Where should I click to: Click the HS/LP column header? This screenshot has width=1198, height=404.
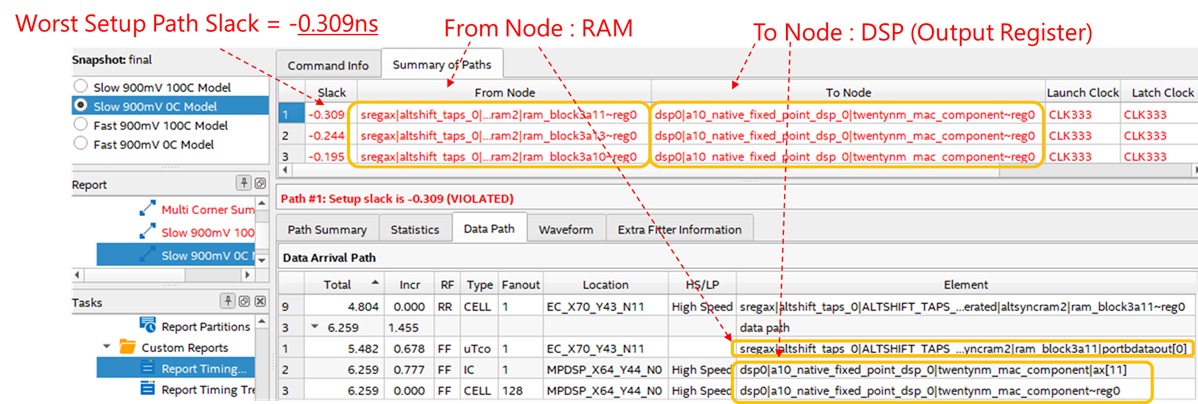702,285
